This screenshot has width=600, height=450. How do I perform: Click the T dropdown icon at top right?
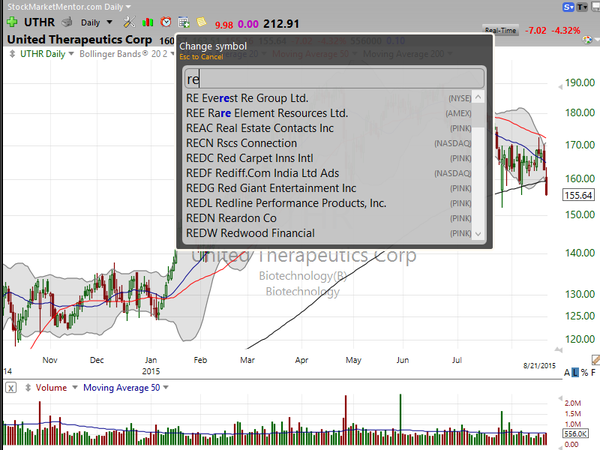(582, 7)
